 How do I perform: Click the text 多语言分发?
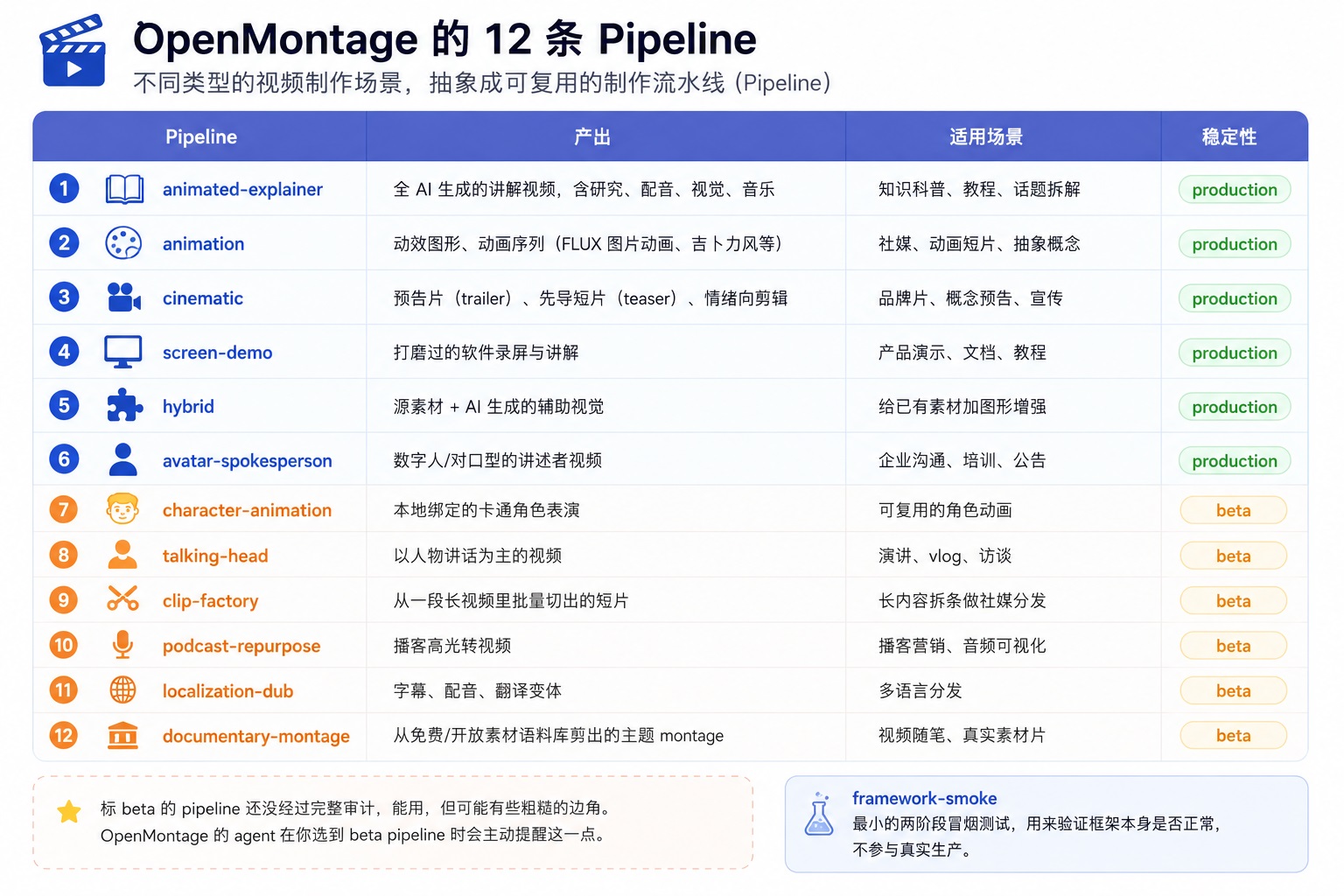click(x=920, y=690)
